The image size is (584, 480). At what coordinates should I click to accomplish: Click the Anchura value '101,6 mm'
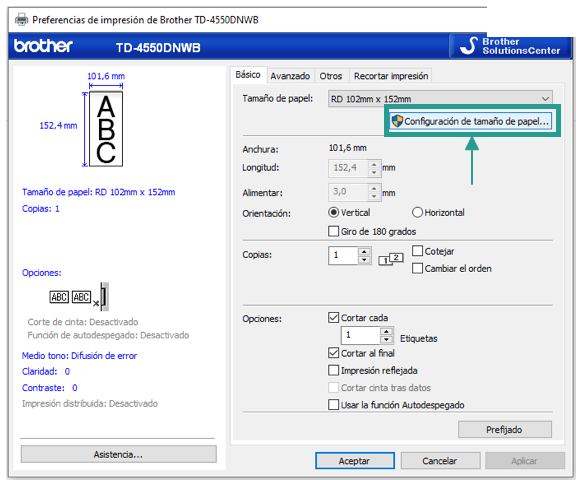point(347,148)
